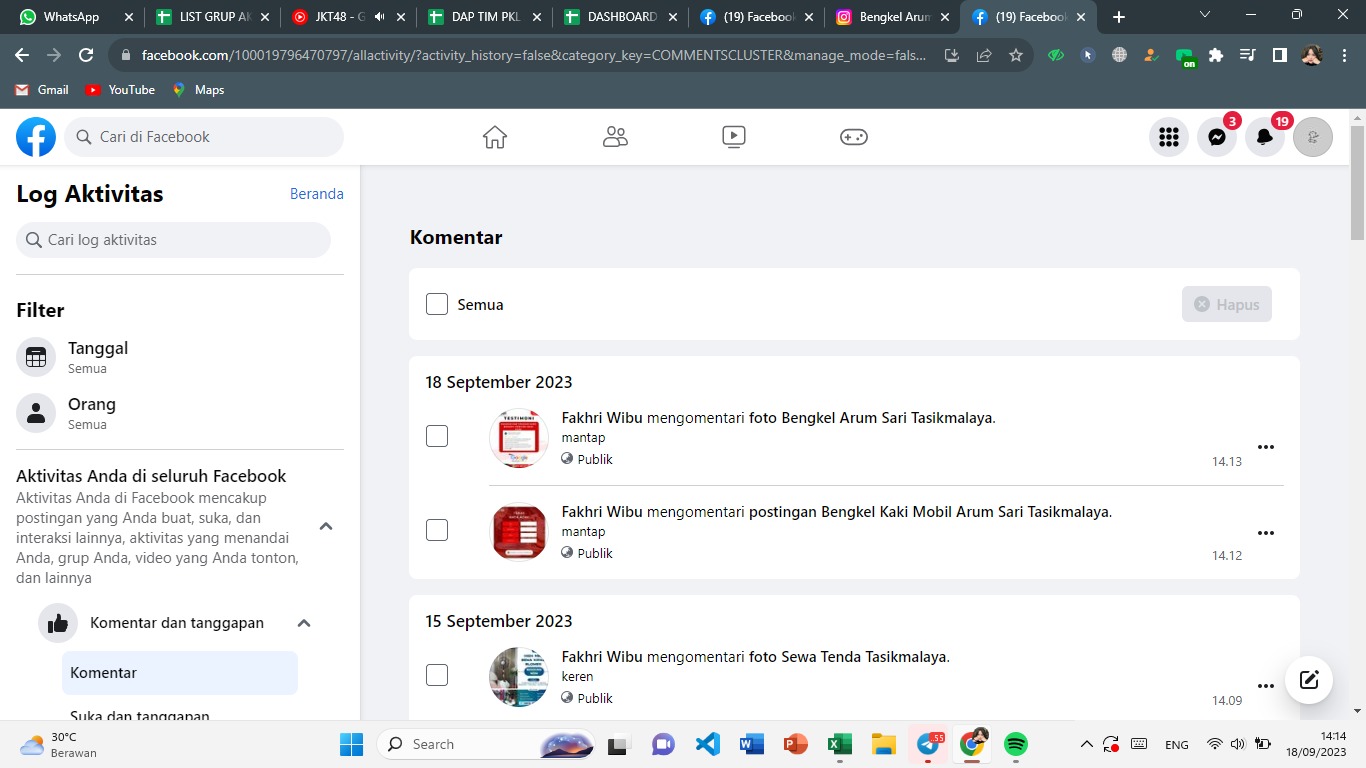Open the Sewa Tenda Tasikmalaya link
This screenshot has width=1366, height=768.
(x=865, y=657)
